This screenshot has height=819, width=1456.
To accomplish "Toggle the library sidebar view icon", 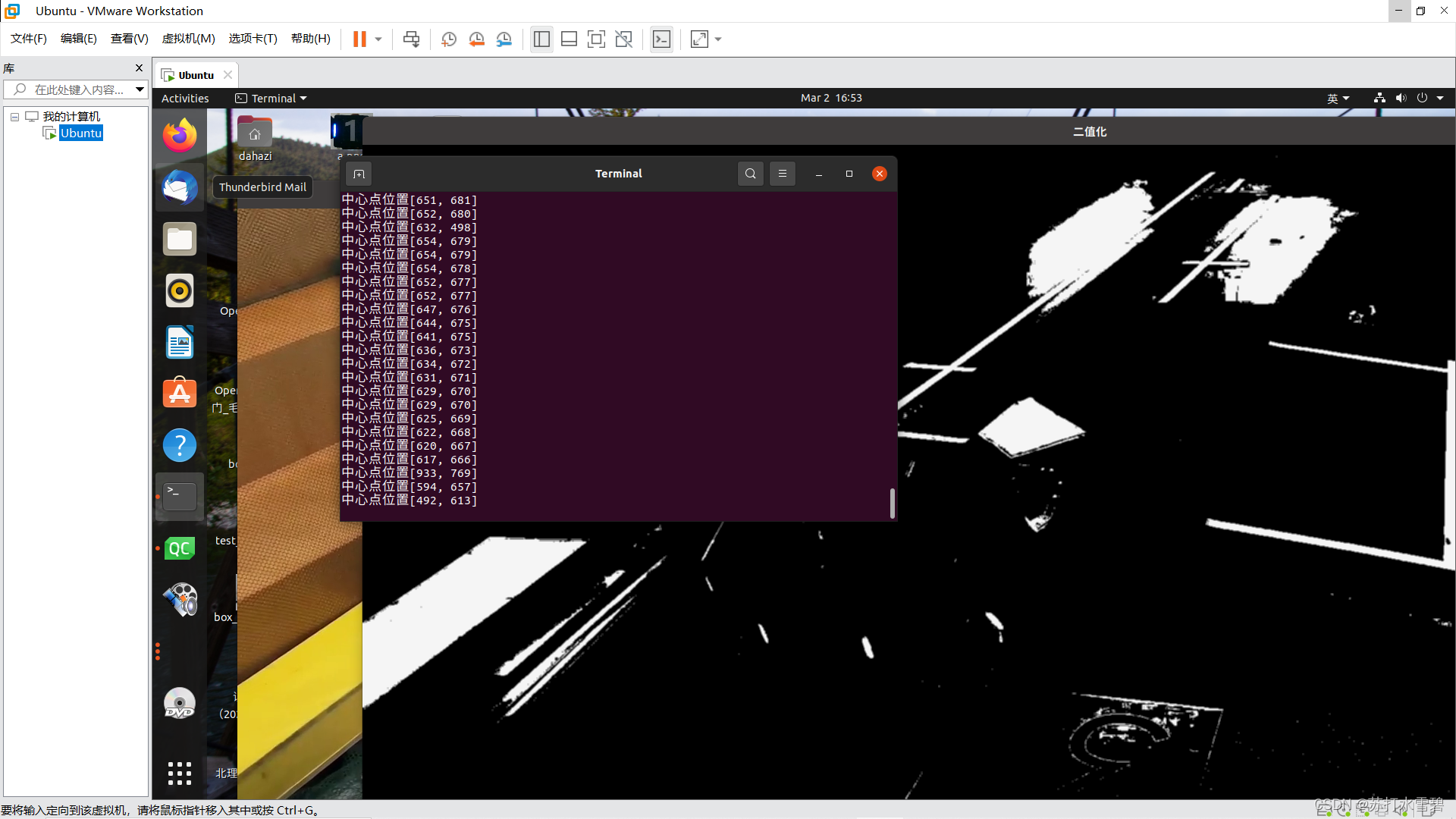I will [541, 39].
